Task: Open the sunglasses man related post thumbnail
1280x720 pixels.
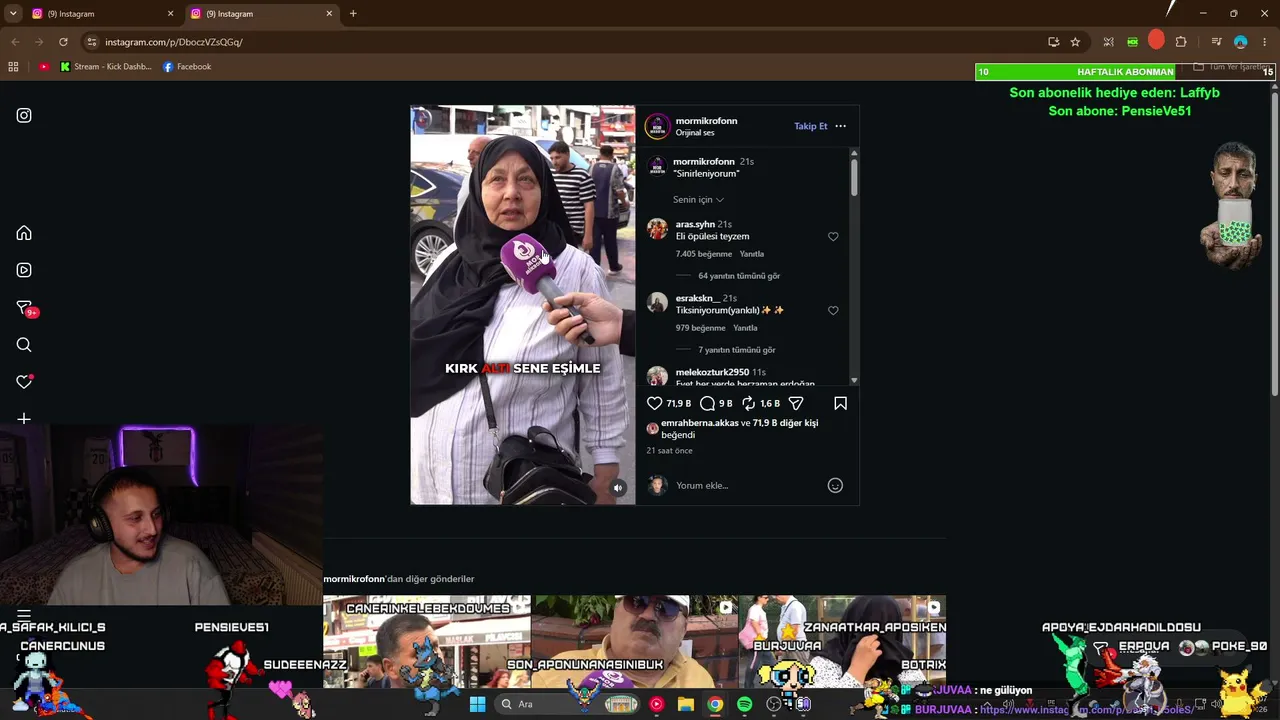Action: pos(635,642)
